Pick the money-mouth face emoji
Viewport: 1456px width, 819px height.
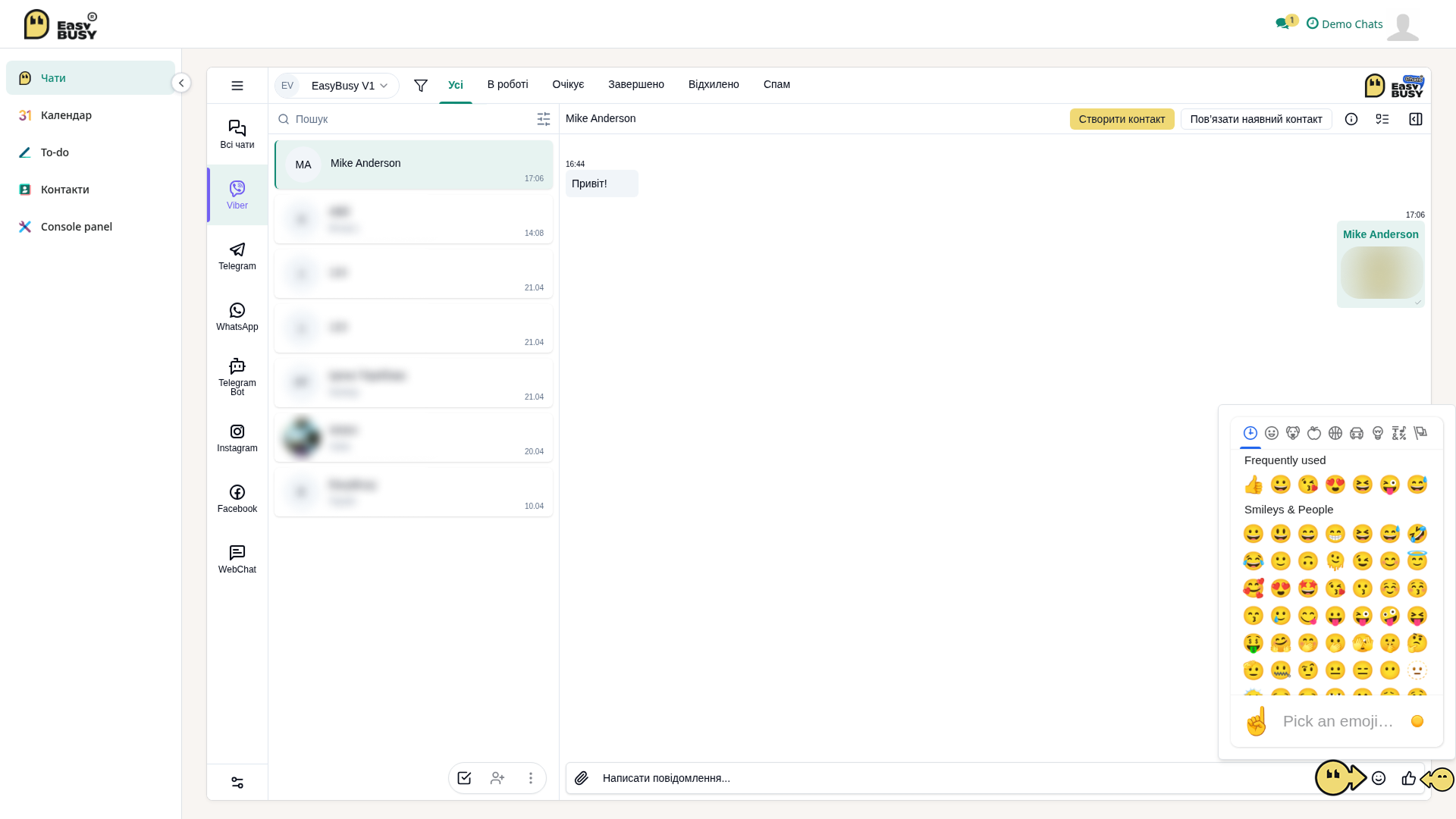[1254, 643]
